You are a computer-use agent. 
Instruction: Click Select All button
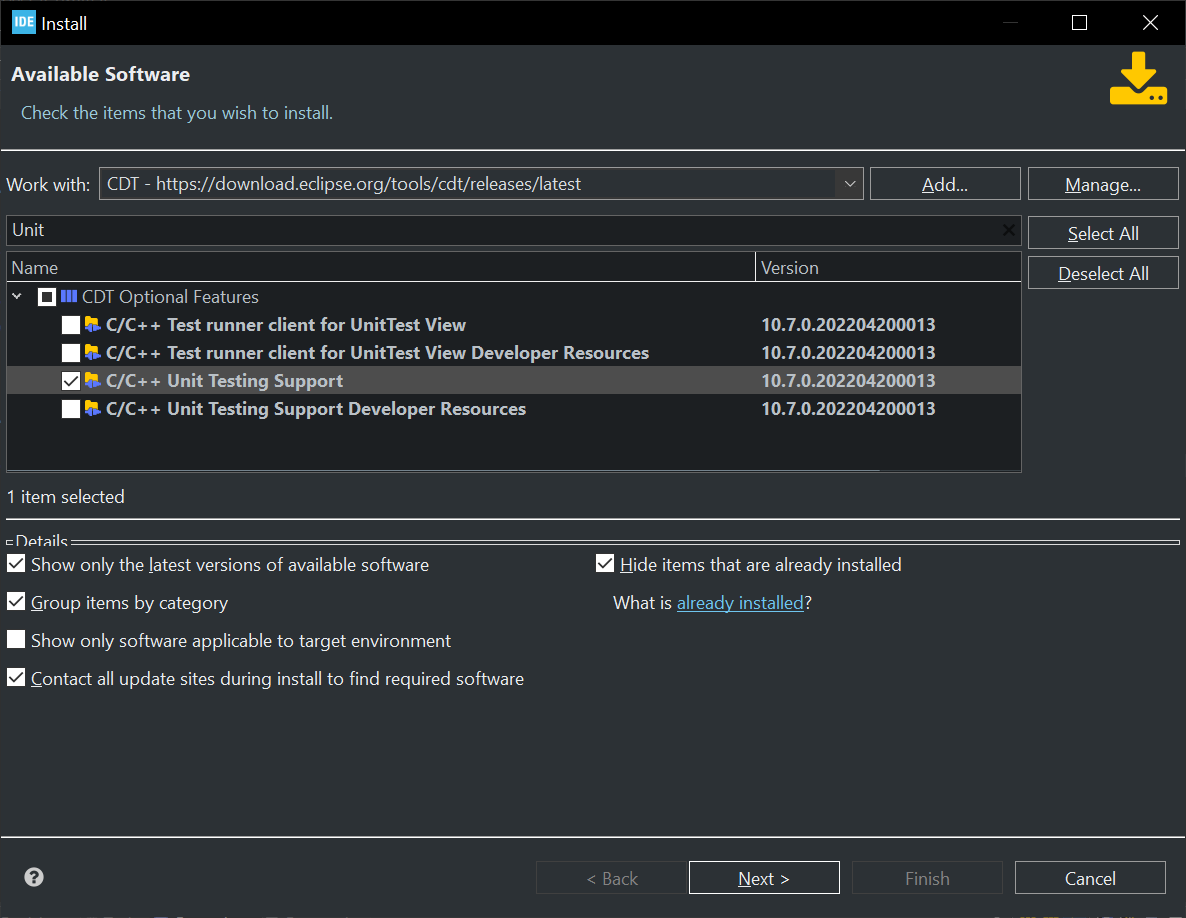point(1103,234)
